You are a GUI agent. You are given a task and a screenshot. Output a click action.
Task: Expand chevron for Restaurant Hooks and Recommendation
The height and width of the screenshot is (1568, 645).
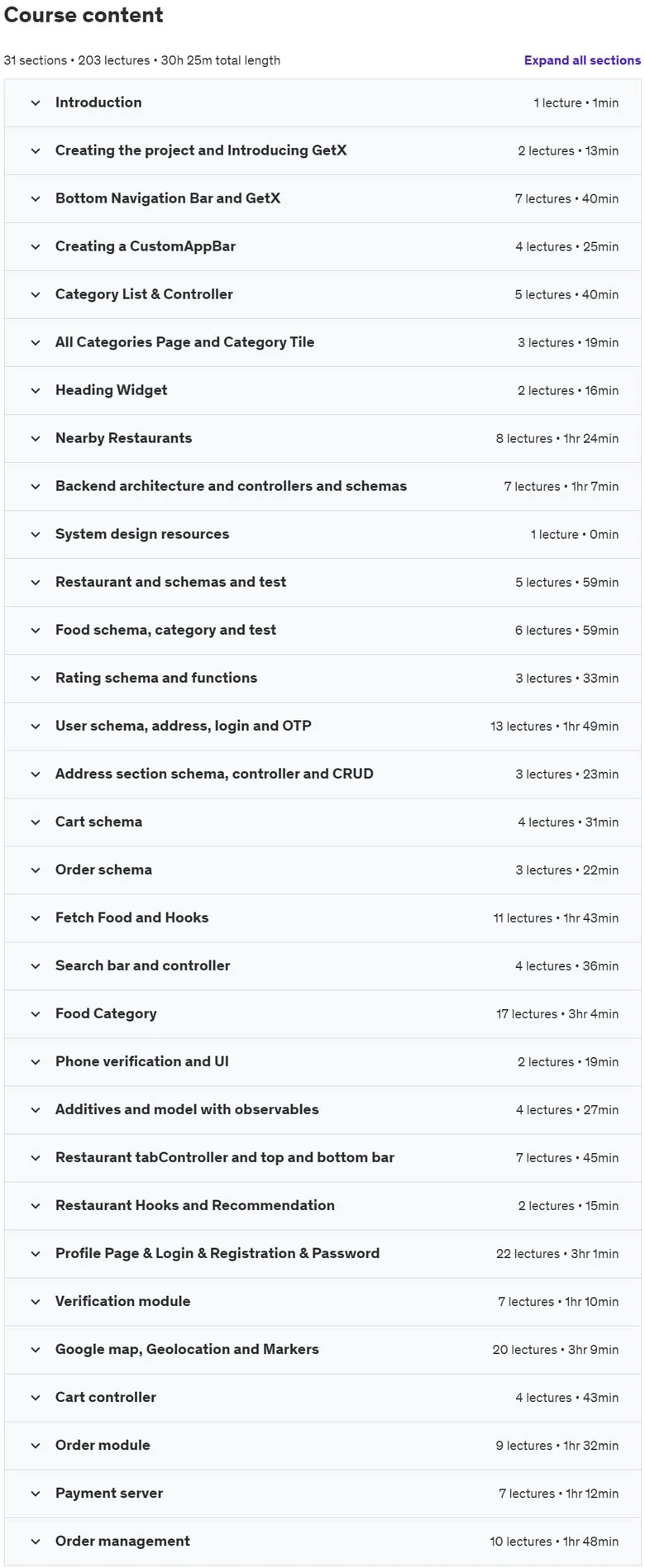(36, 1206)
